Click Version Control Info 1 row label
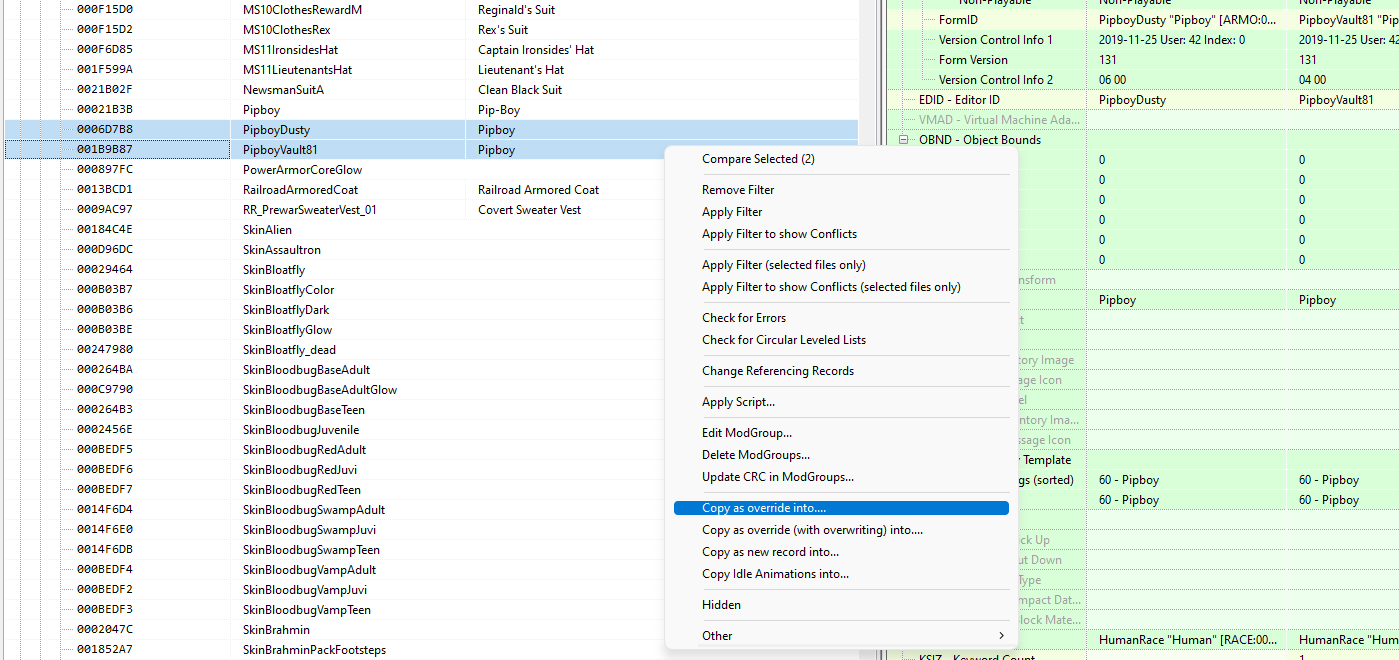The height and width of the screenshot is (660, 1399). pos(996,40)
